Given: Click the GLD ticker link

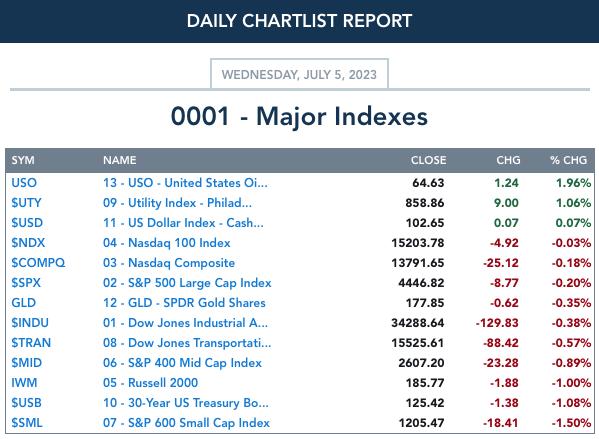Looking at the screenshot, I should click(23, 303).
